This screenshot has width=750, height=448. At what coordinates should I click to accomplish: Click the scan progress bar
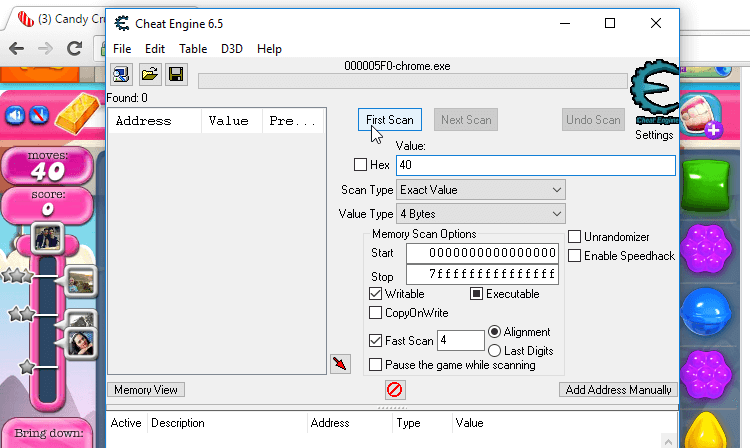pyautogui.click(x=413, y=81)
